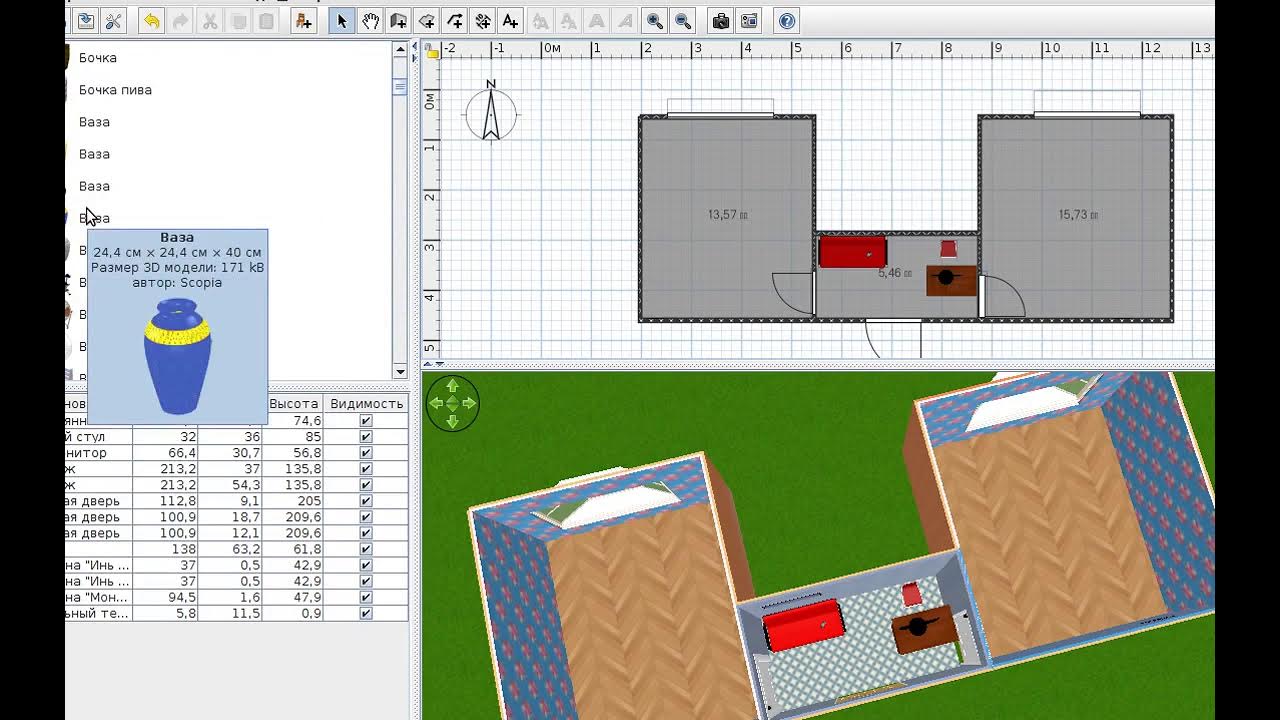Click the Paste toolbar icon
Viewport: 1280px width, 720px height.
coord(266,20)
